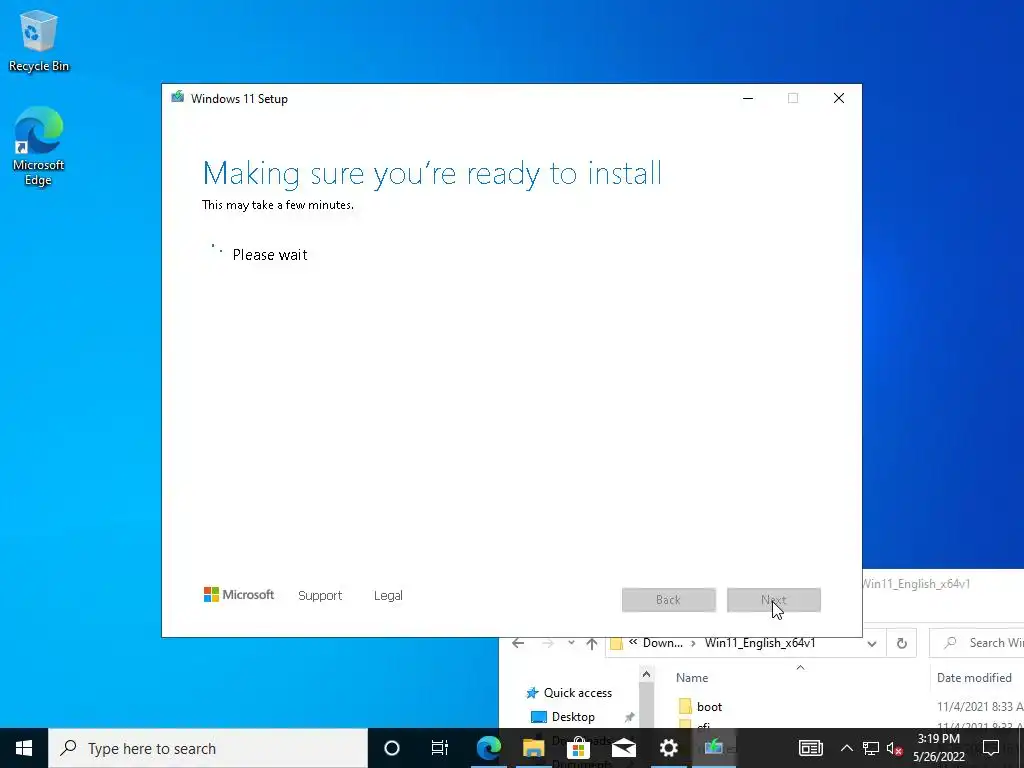The width and height of the screenshot is (1024, 768).
Task: Go up one folder in File Explorer
Action: (592, 643)
